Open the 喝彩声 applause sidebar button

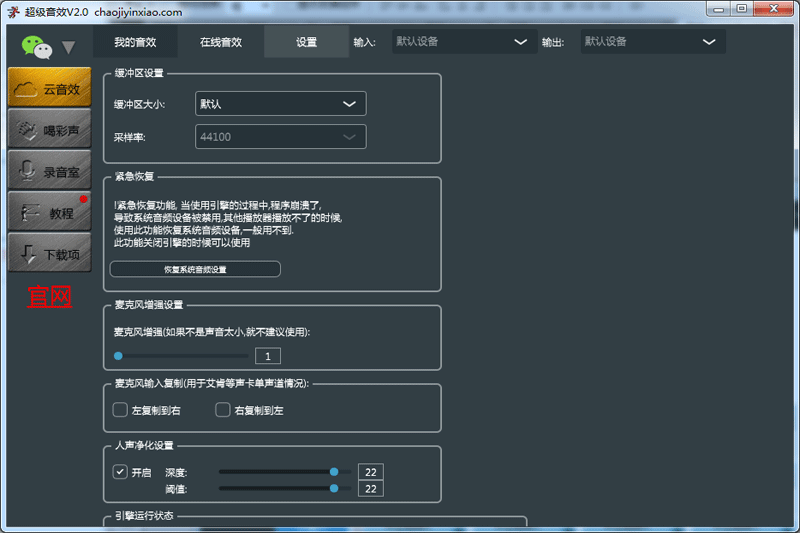[x=49, y=129]
